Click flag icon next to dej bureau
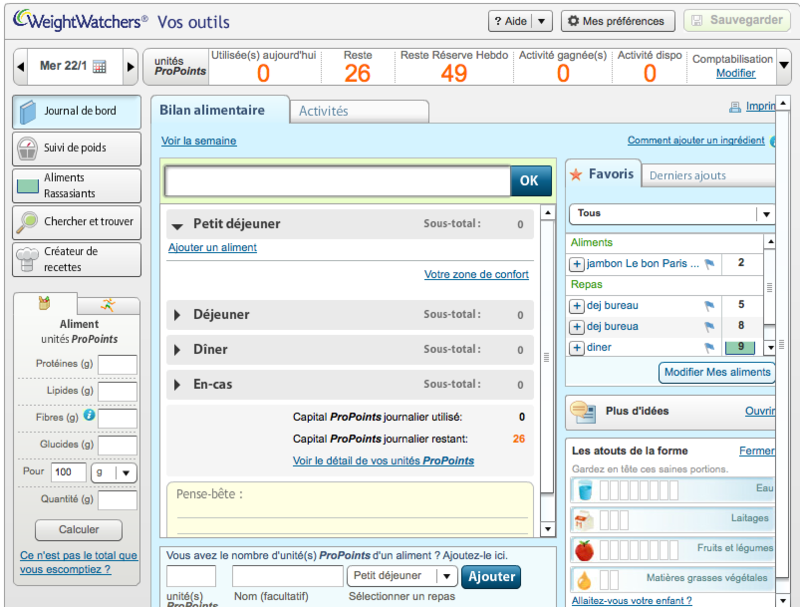The width and height of the screenshot is (800, 607). coord(709,306)
